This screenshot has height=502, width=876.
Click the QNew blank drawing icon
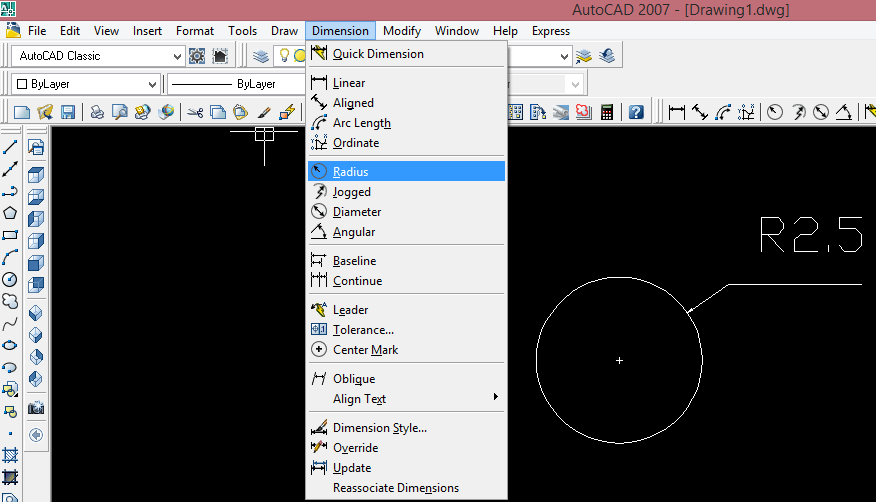pyautogui.click(x=22, y=112)
